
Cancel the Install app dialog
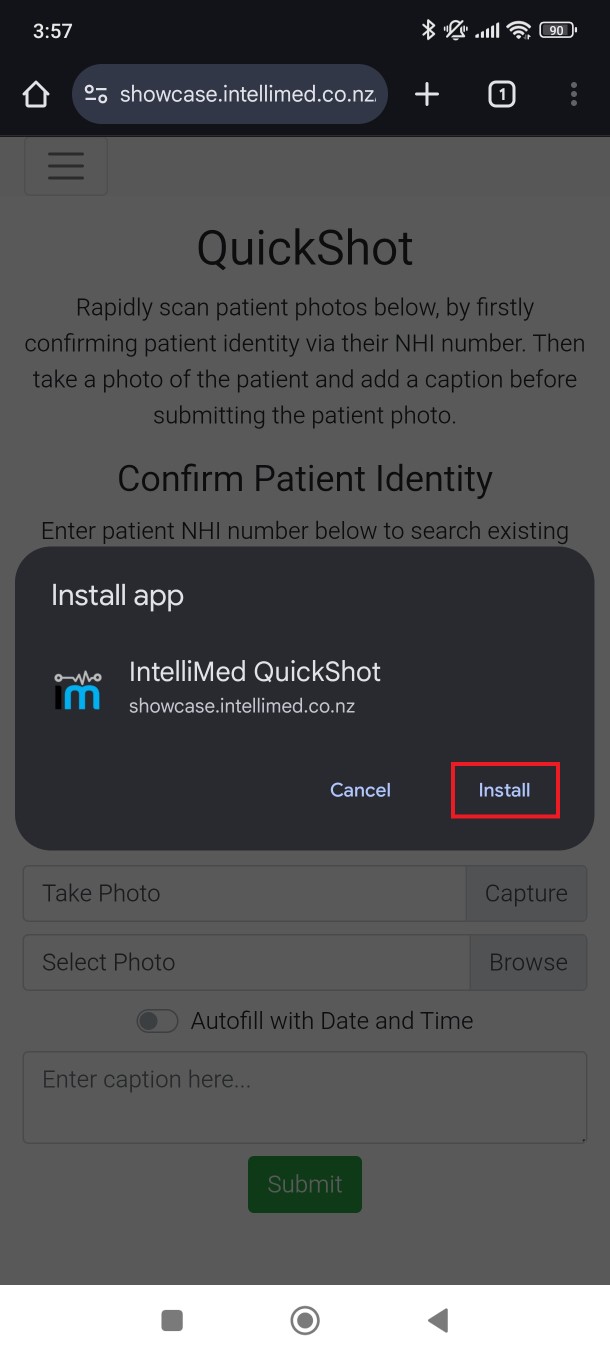pos(360,790)
